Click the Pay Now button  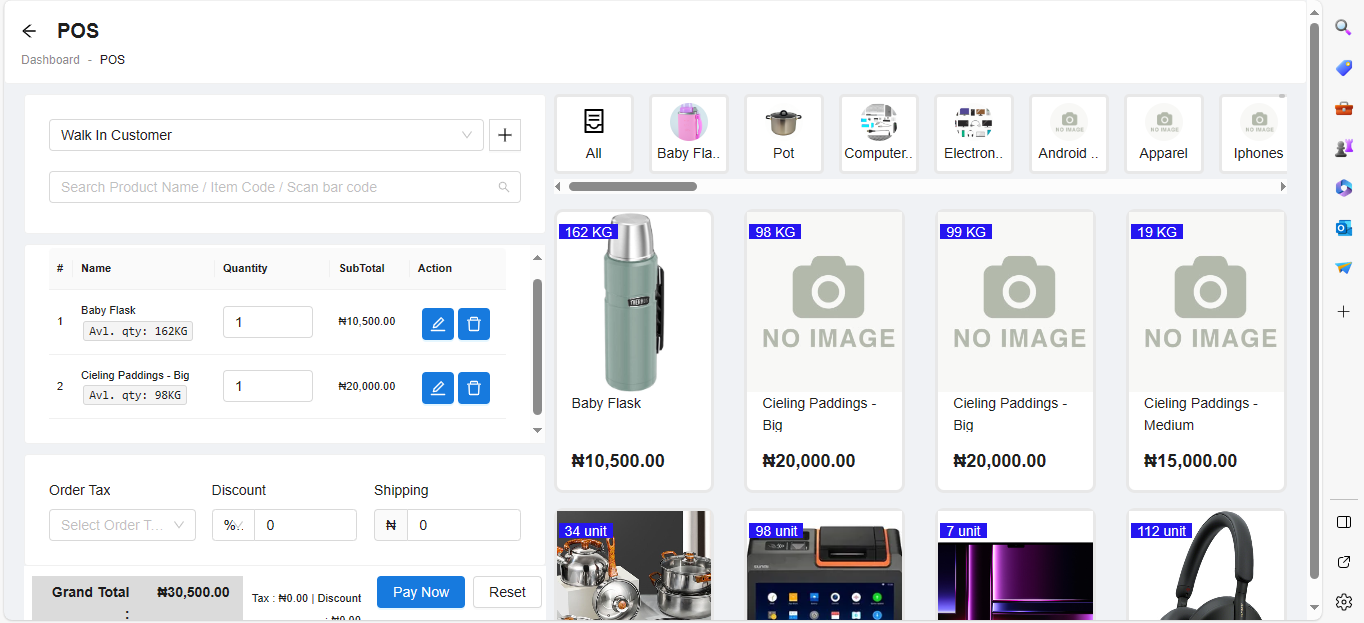click(x=421, y=592)
